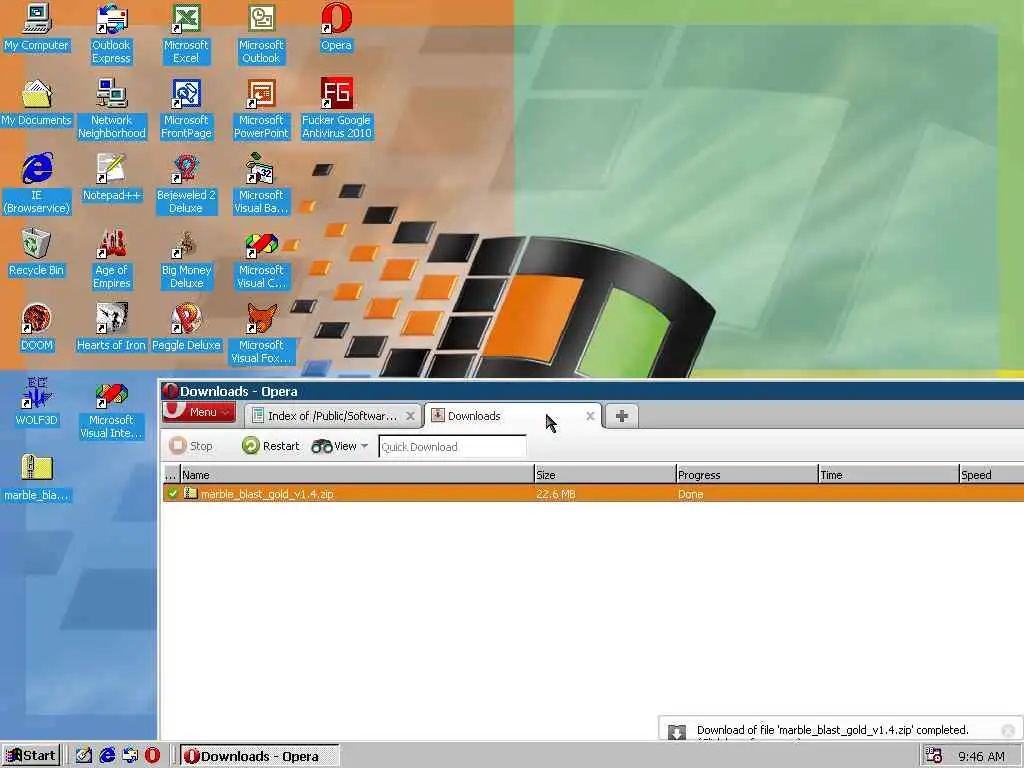Focus the Quick Download field
The image size is (1024, 768).
pyautogui.click(x=453, y=447)
